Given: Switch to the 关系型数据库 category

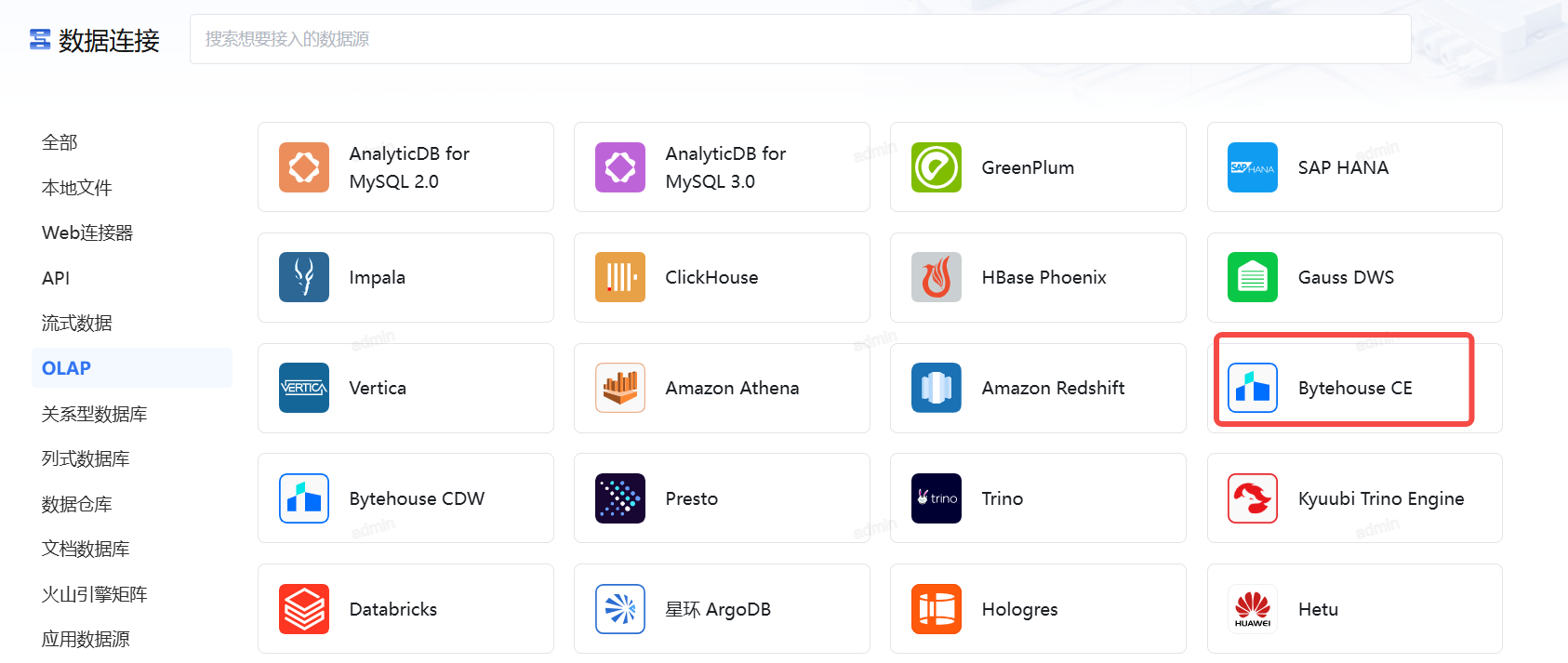Looking at the screenshot, I should 94,414.
